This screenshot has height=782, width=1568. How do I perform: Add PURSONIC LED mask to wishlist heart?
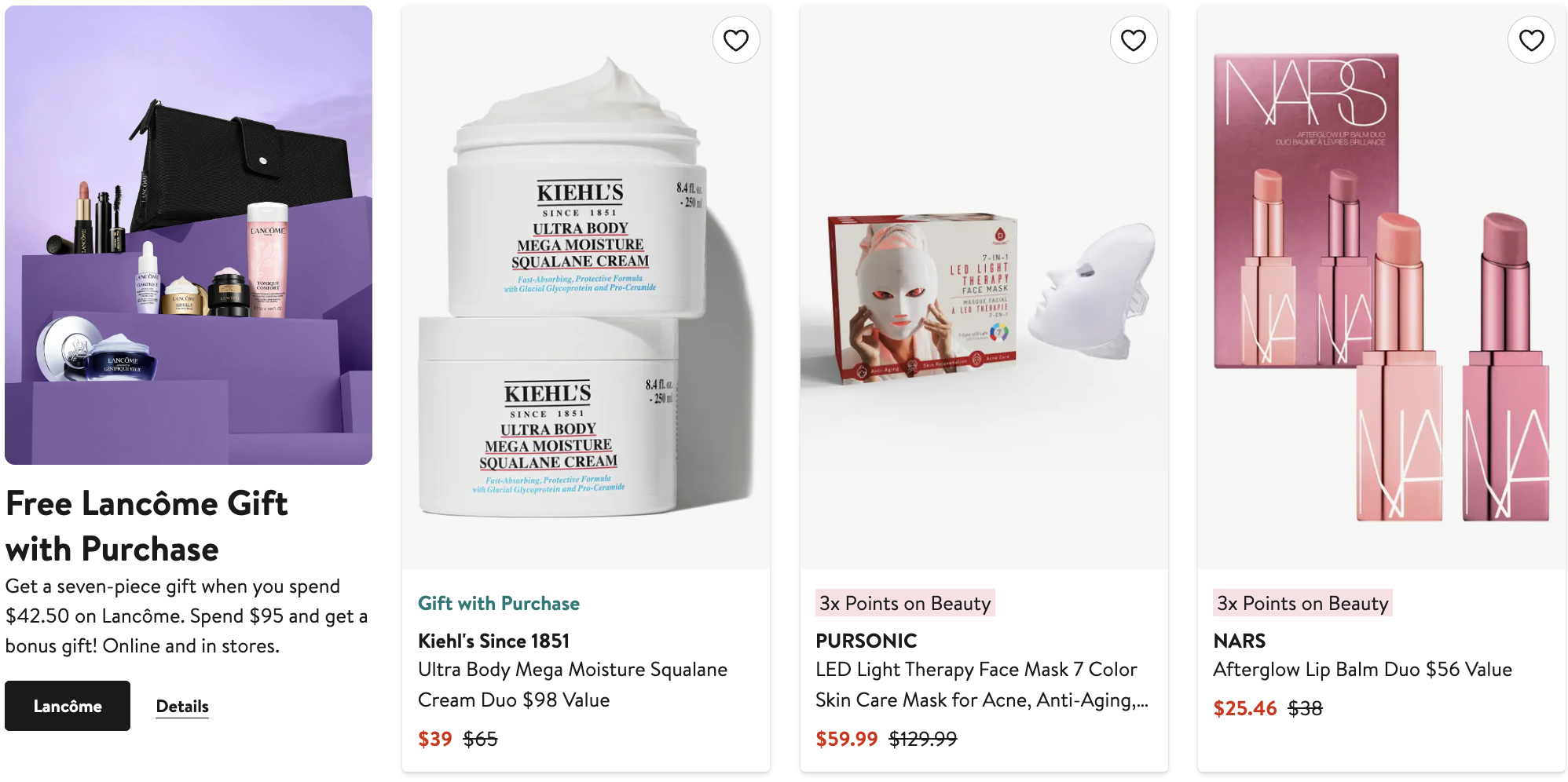1134,40
